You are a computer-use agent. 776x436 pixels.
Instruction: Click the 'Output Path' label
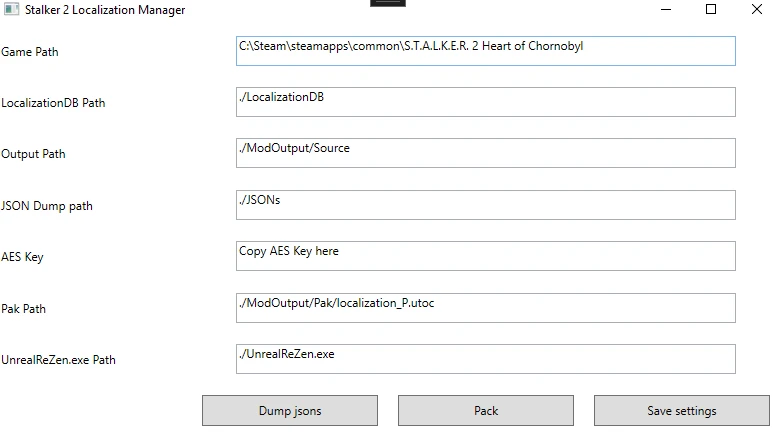click(x=33, y=154)
